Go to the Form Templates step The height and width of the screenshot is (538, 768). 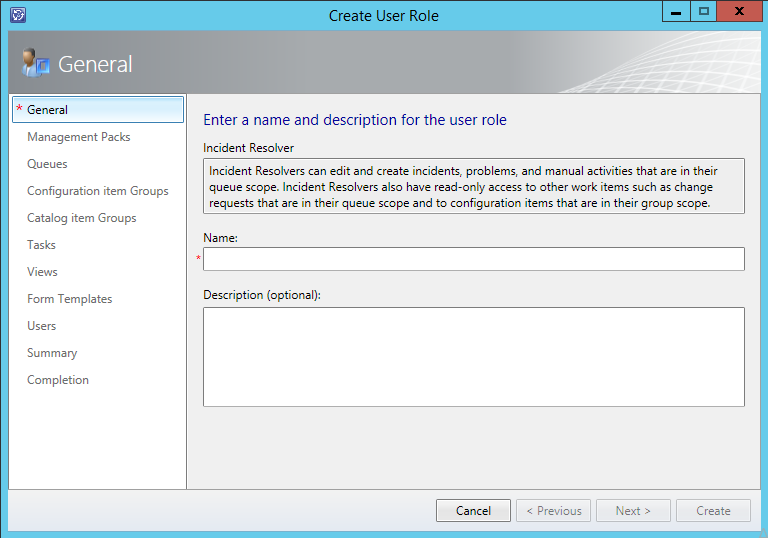[69, 299]
